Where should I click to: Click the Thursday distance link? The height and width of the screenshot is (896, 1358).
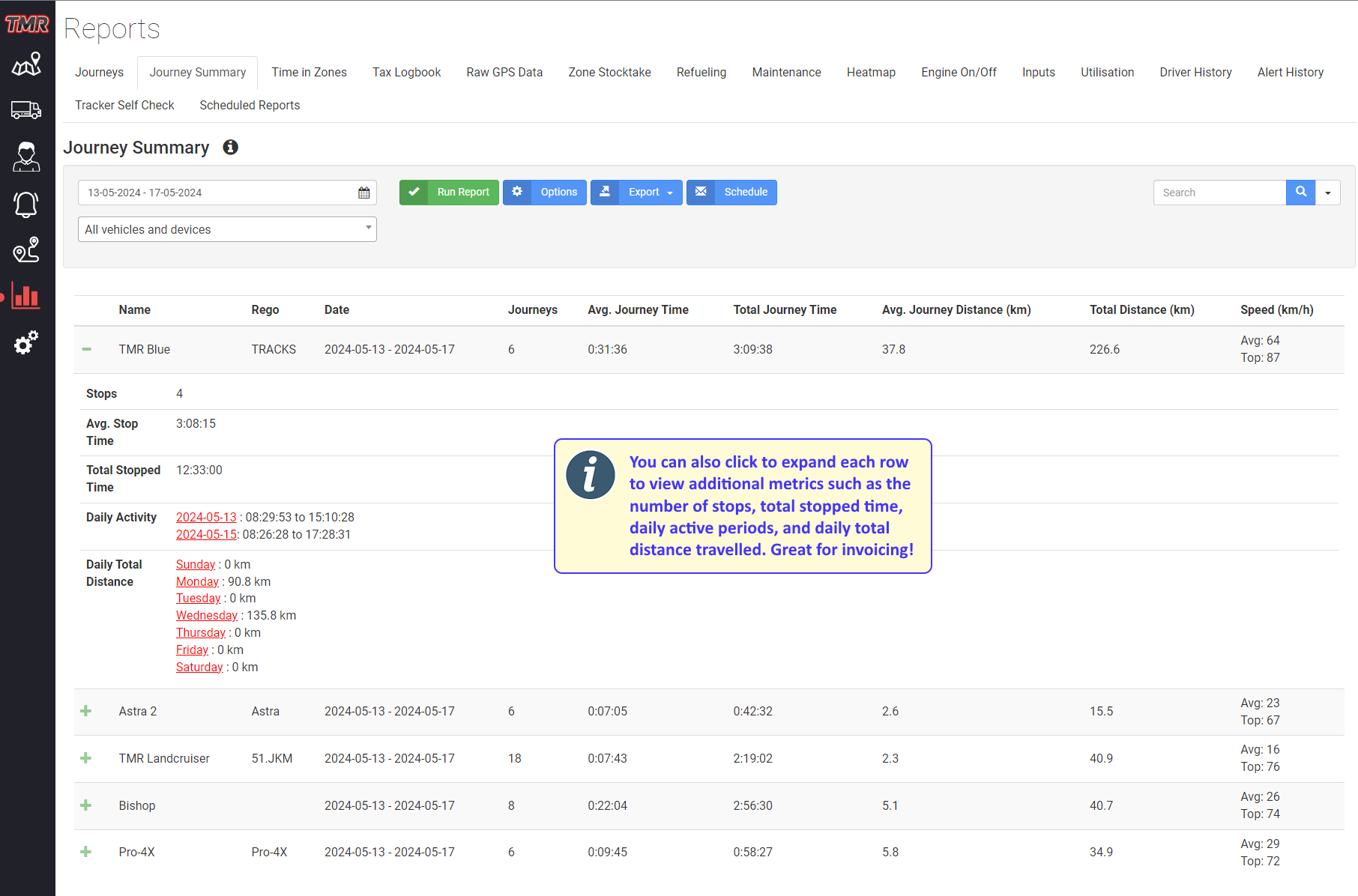pyautogui.click(x=201, y=633)
